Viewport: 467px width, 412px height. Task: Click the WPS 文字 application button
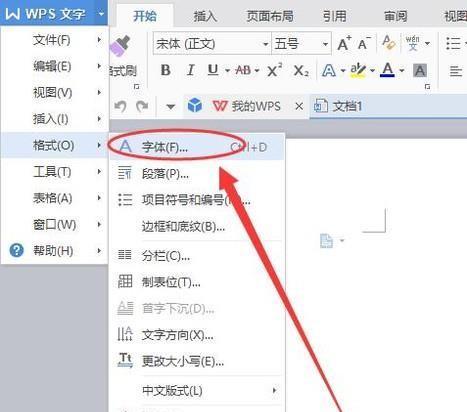click(54, 13)
